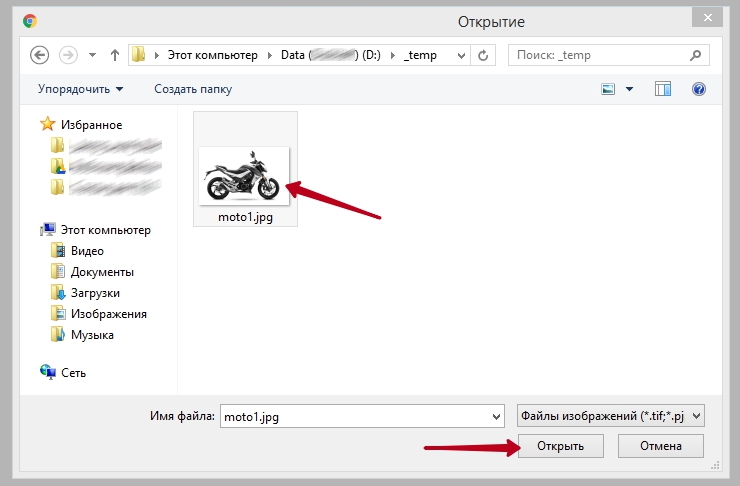Refresh the current folder view
This screenshot has width=740, height=486.
pos(484,55)
